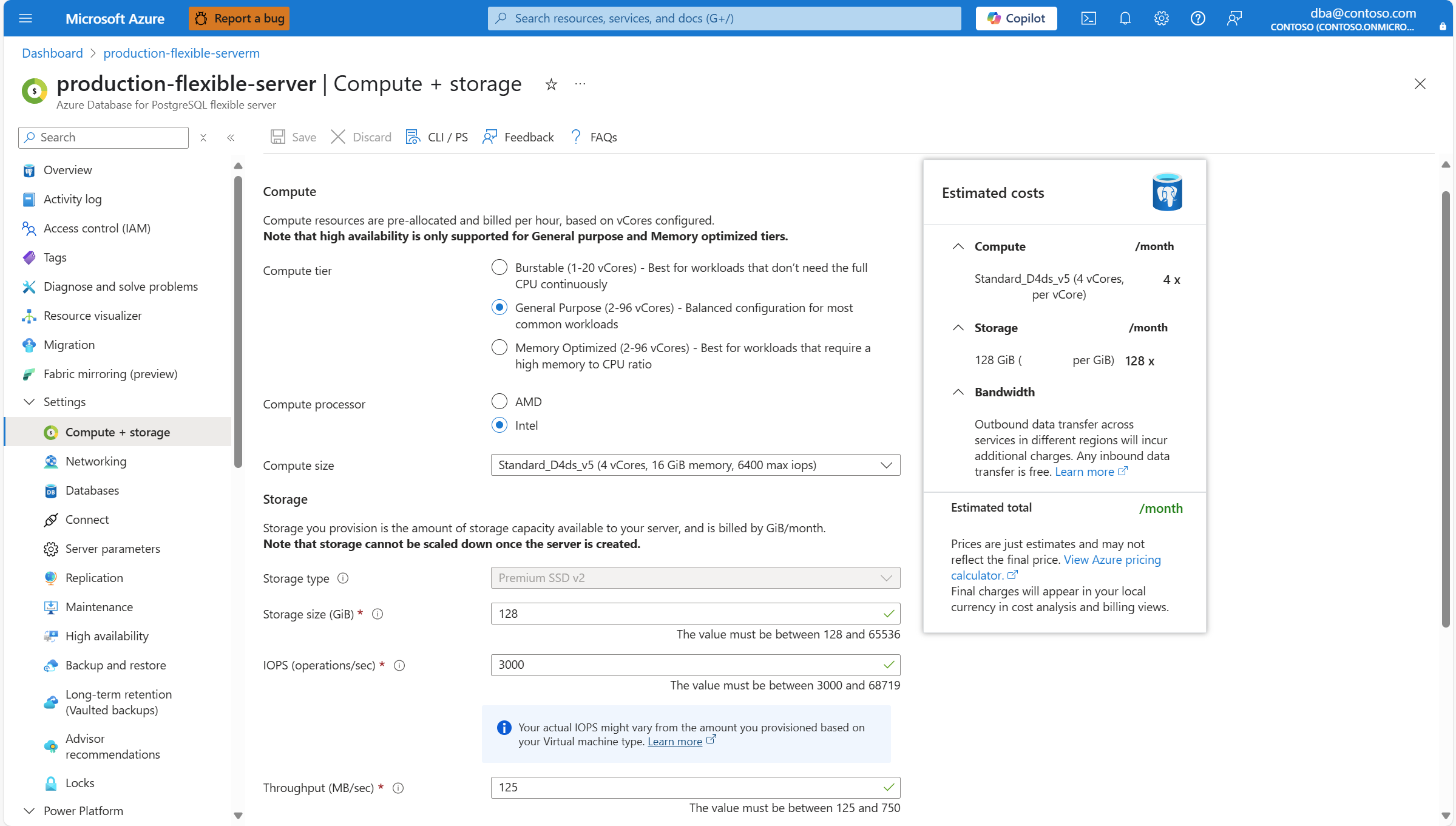1456x826 pixels.
Task: Open the hamburger portal menu
Action: click(25, 18)
